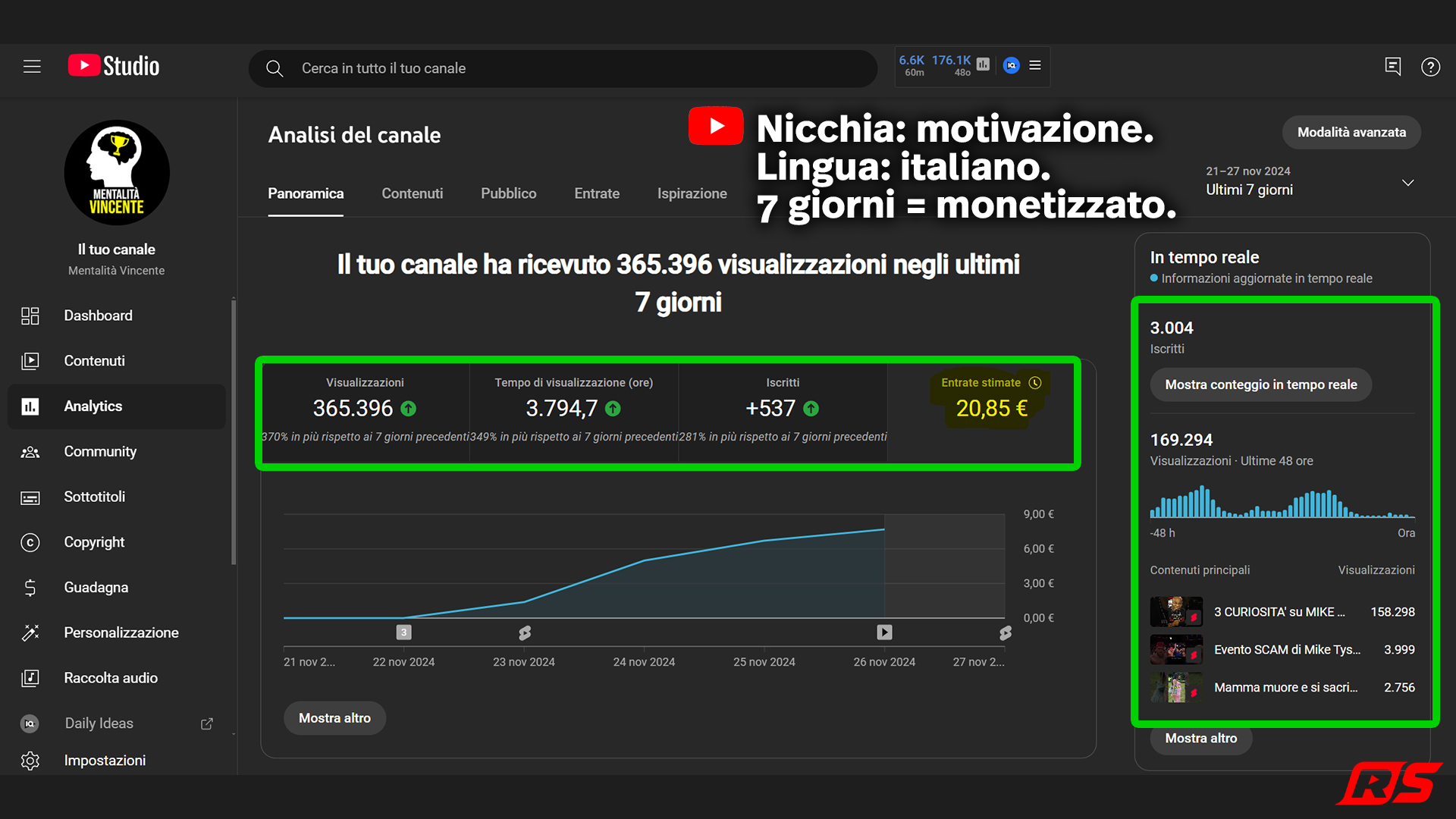This screenshot has width=1456, height=819.
Task: Open 'Evento SCAM di Mike Tys...' row
Action: pos(1282,650)
